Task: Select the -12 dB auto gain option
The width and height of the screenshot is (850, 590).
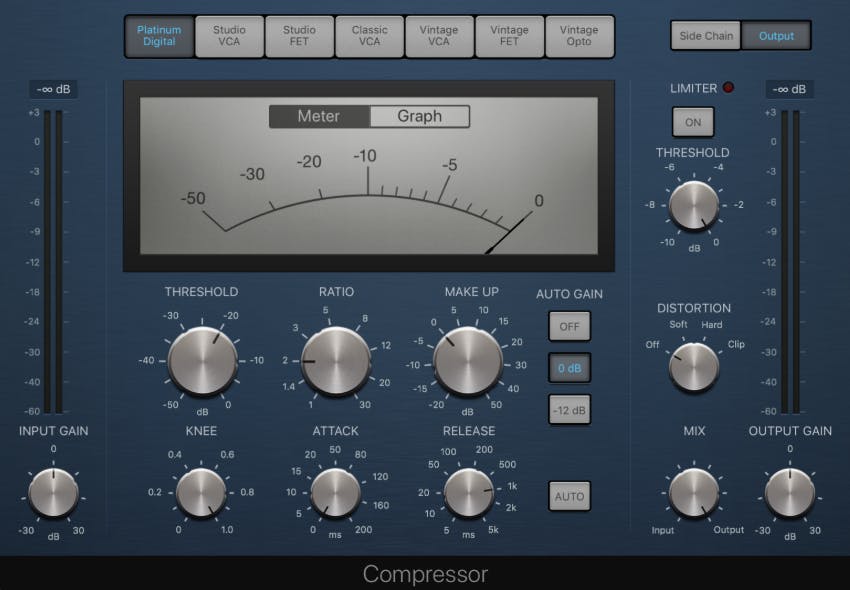Action: coord(569,409)
